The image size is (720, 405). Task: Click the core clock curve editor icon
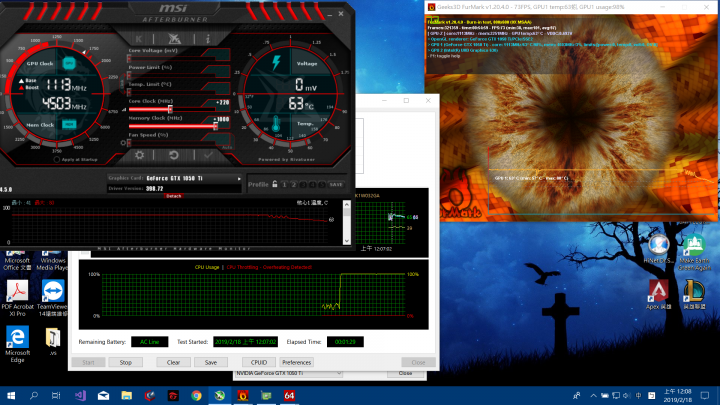[124, 109]
